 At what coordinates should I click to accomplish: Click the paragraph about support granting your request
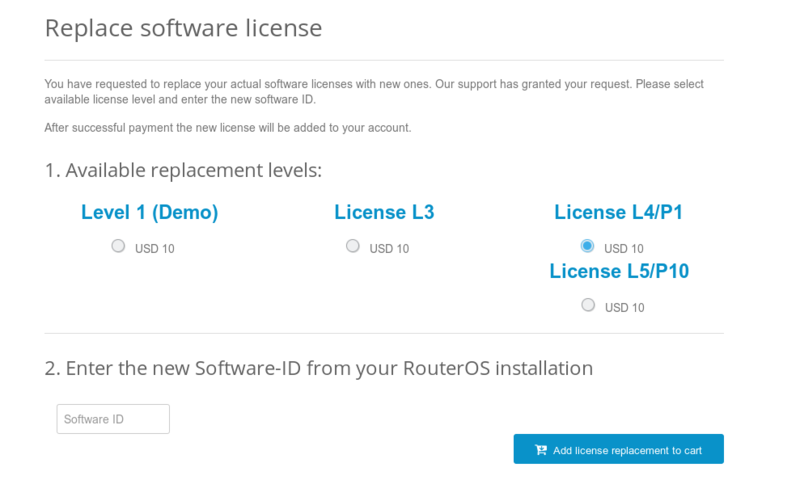pos(374,92)
